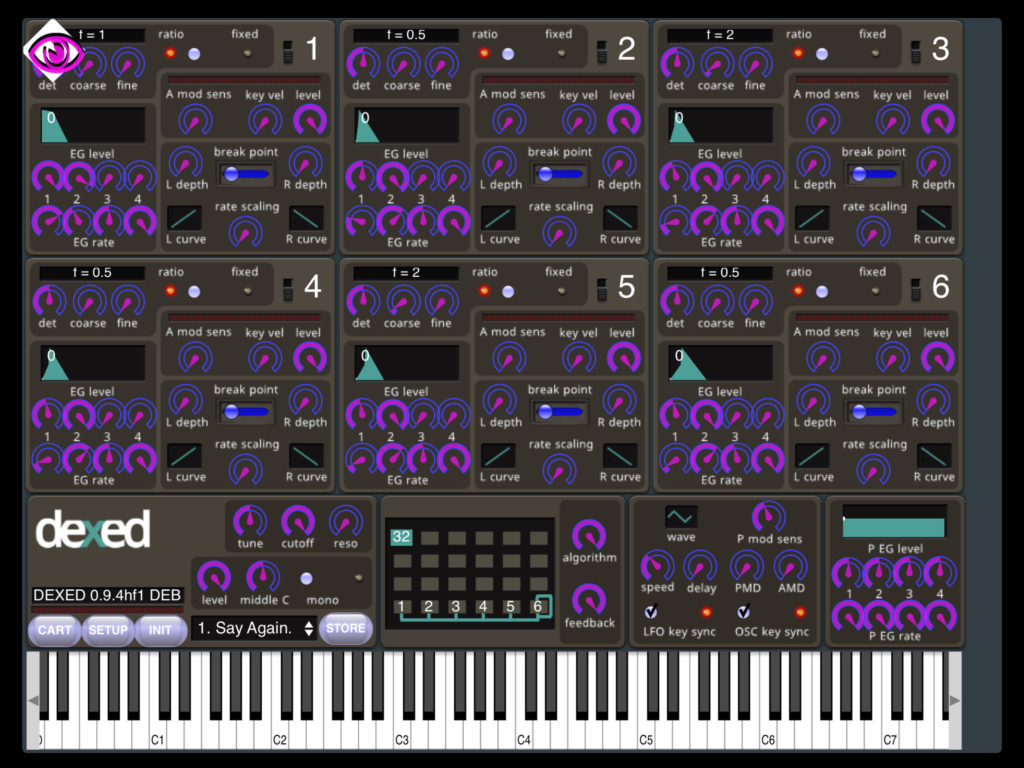The image size is (1024, 768).
Task: Click the algorithm knob
Action: click(589, 535)
